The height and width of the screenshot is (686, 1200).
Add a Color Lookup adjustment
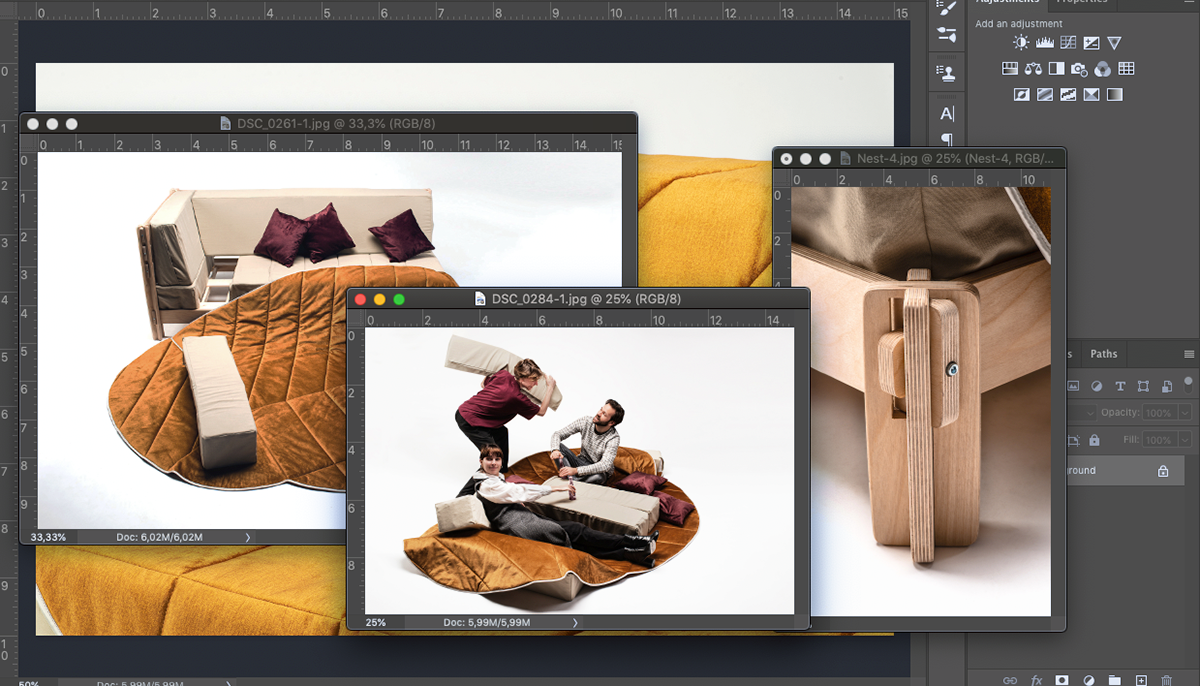[1126, 69]
